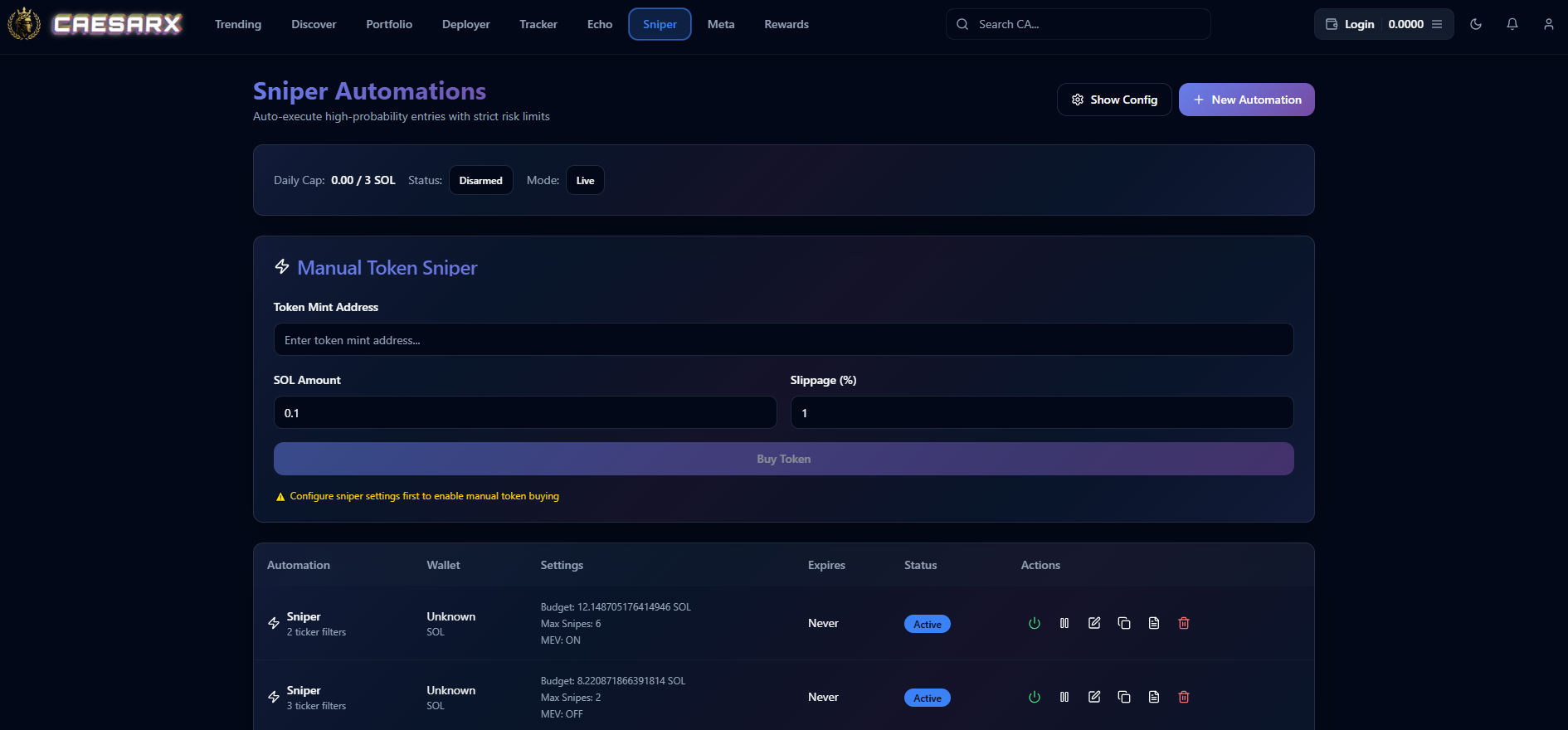Open notifications bell icon

[x=1512, y=24]
